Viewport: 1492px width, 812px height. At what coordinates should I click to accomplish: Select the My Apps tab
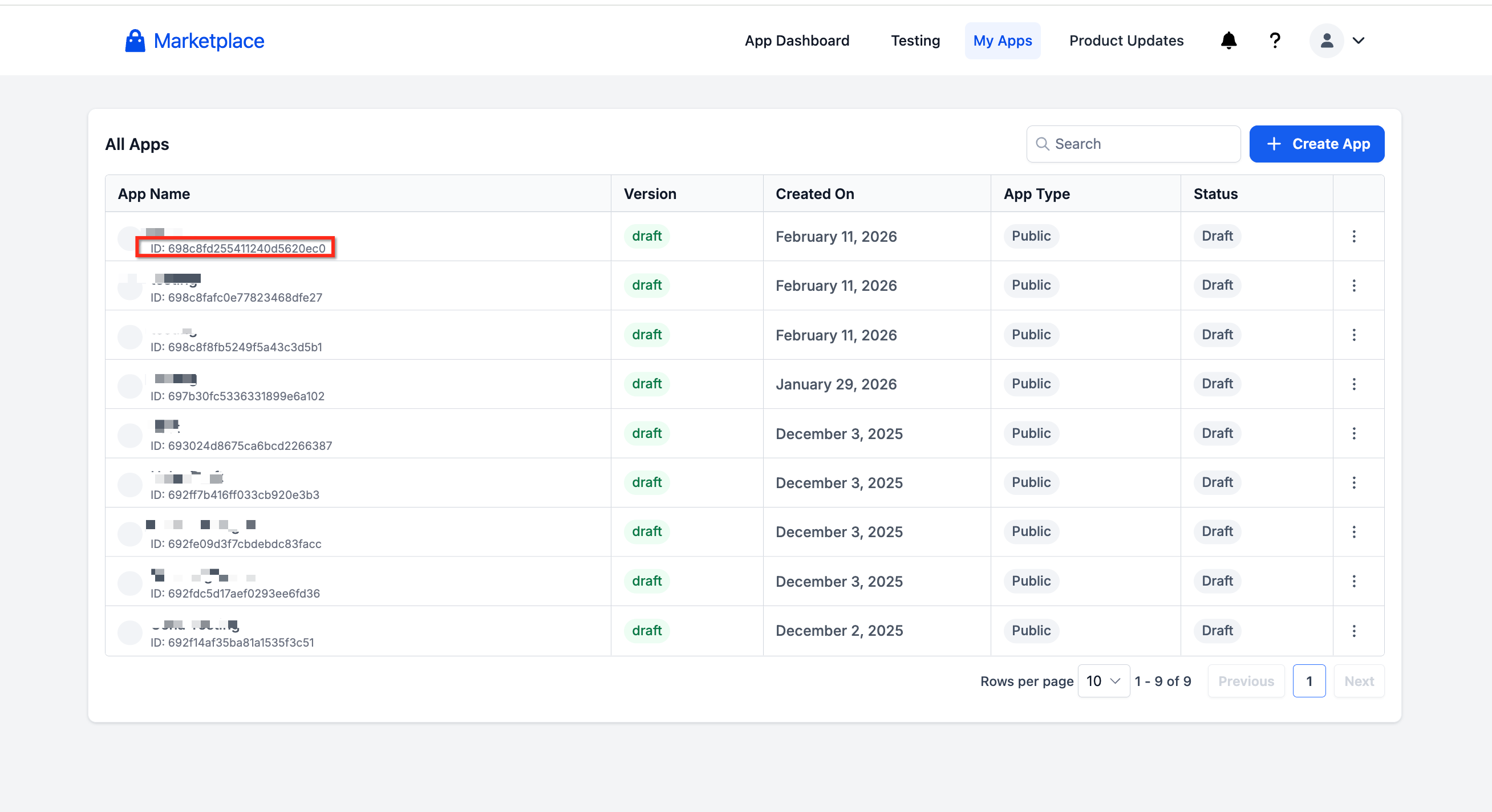(x=1002, y=40)
